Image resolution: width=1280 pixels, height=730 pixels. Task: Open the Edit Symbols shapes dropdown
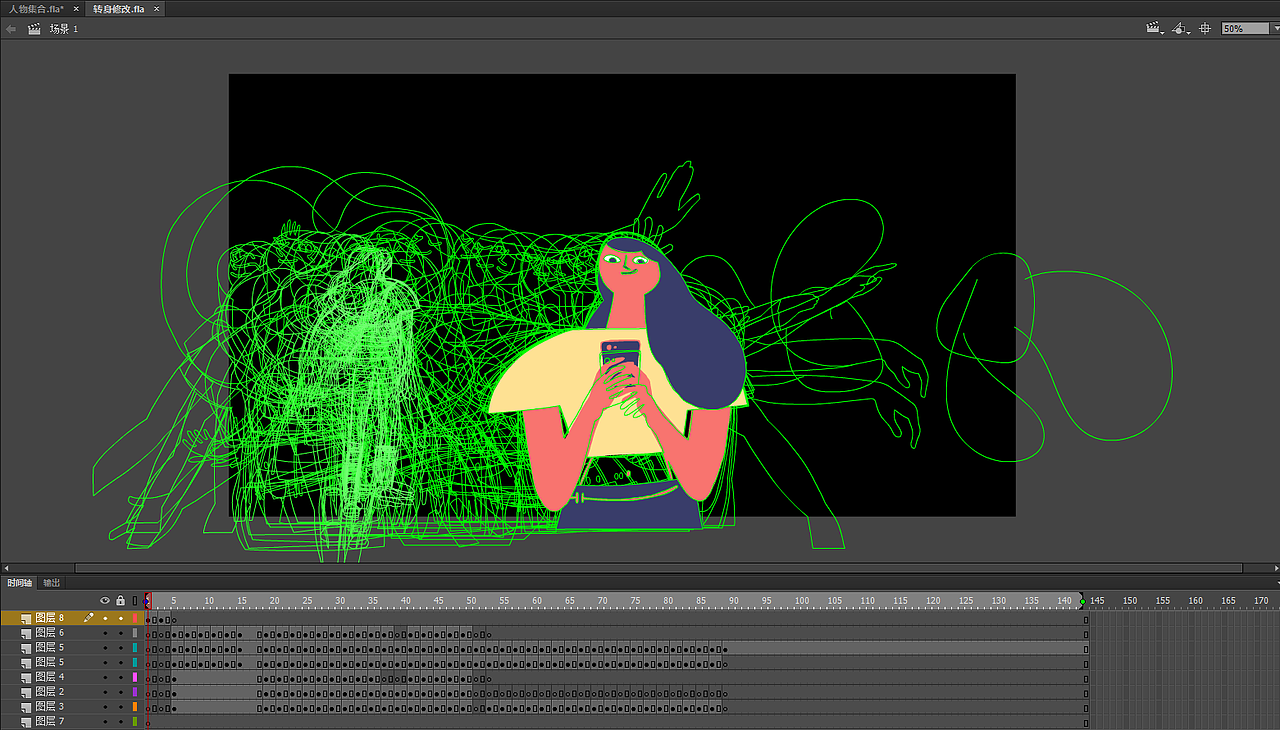tap(1181, 29)
